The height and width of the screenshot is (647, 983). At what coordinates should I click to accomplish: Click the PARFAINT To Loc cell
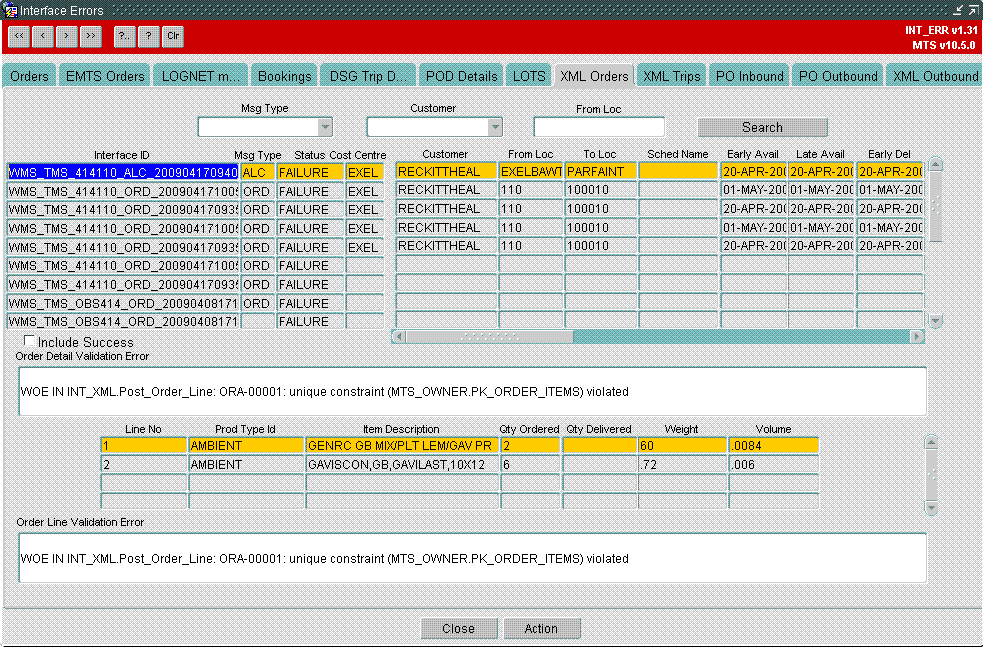pyautogui.click(x=601, y=172)
